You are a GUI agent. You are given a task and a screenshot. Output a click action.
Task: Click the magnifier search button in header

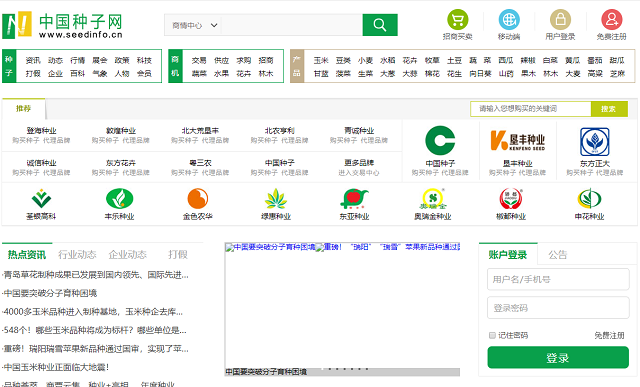pyautogui.click(x=380, y=25)
